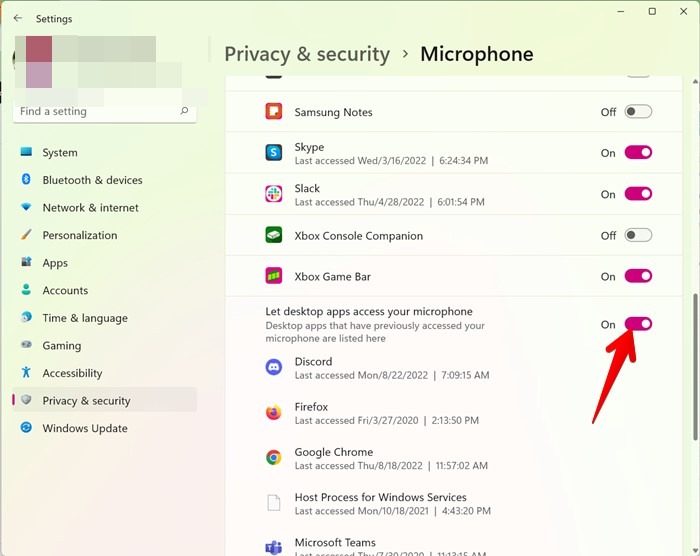Click the back arrow button
Screen dimensions: 700x556
pyautogui.click(x=17, y=18)
